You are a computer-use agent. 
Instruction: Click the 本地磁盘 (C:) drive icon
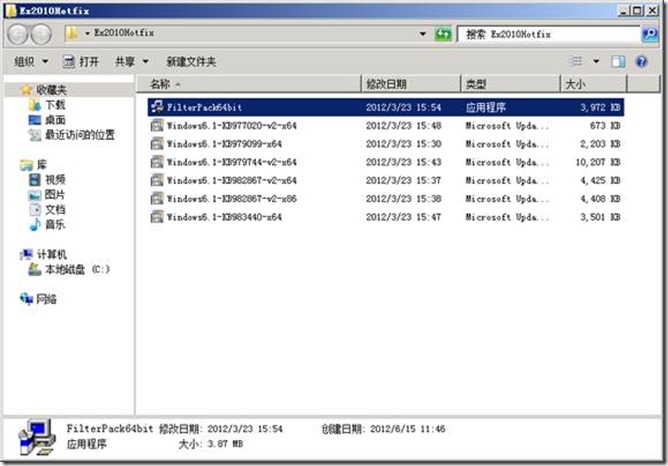pos(35,269)
